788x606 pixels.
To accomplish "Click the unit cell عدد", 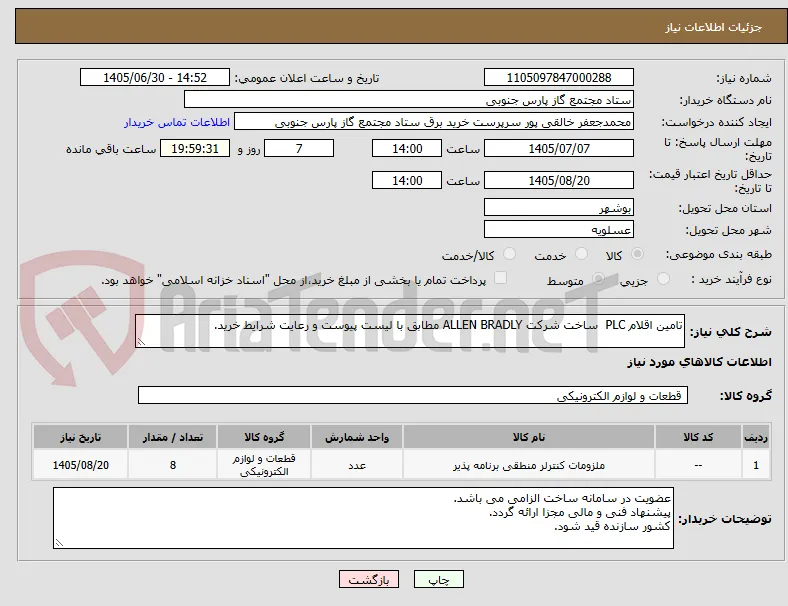I will click(x=357, y=465).
